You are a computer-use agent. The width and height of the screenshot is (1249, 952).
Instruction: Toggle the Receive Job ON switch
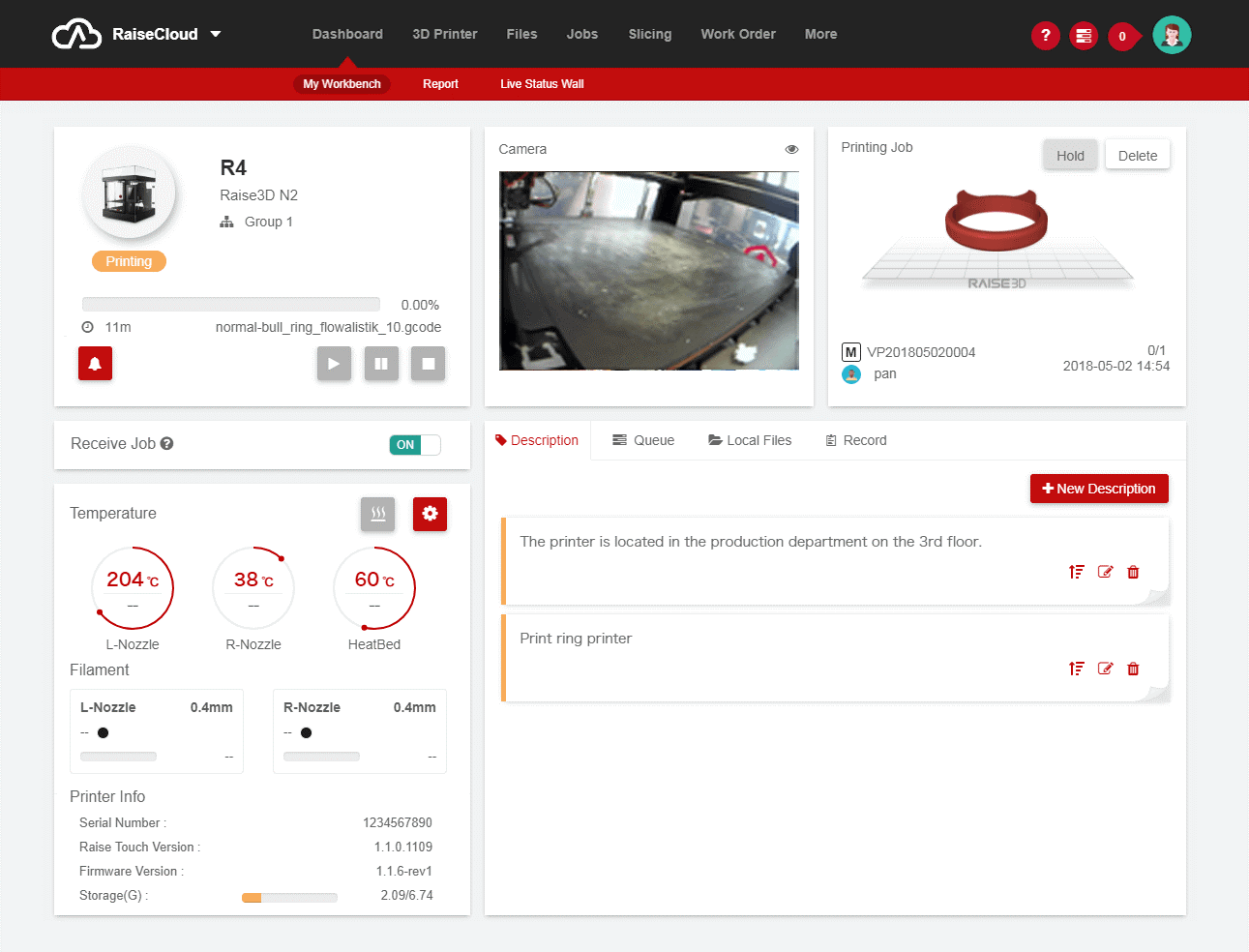(x=415, y=445)
